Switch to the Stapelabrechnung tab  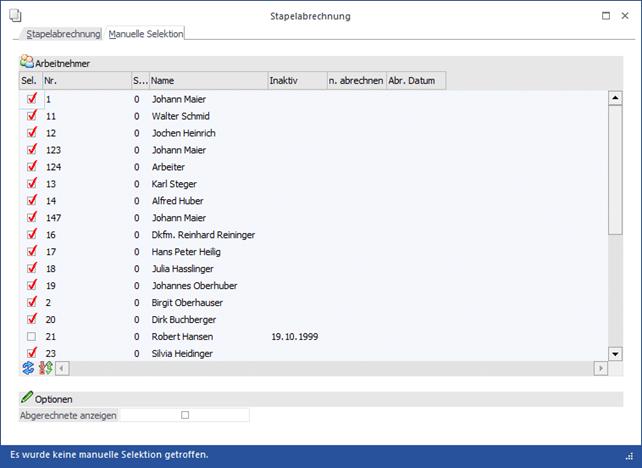point(64,34)
